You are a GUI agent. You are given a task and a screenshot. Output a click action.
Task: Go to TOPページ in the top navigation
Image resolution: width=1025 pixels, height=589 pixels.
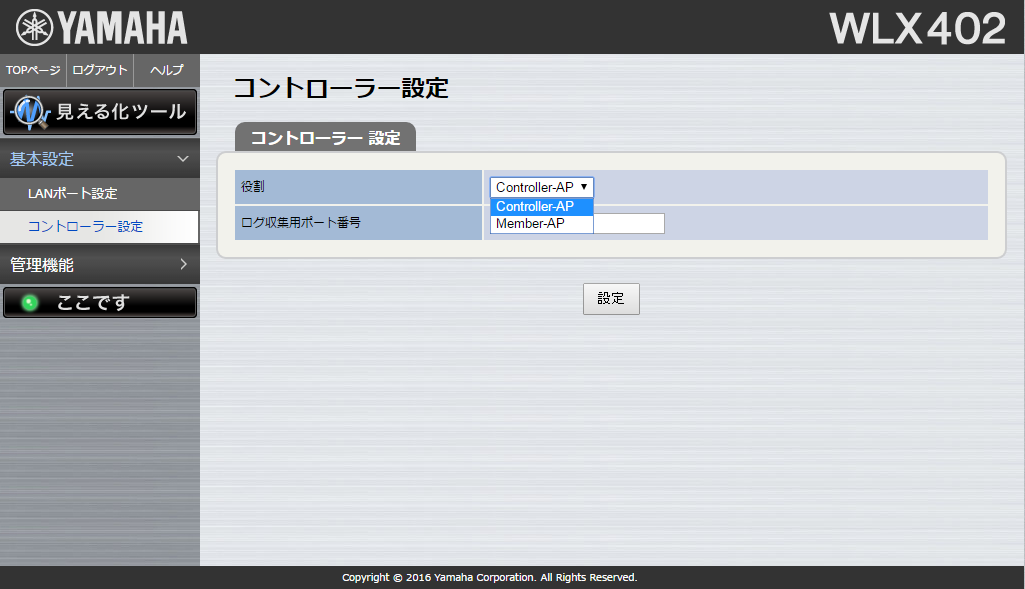click(33, 70)
